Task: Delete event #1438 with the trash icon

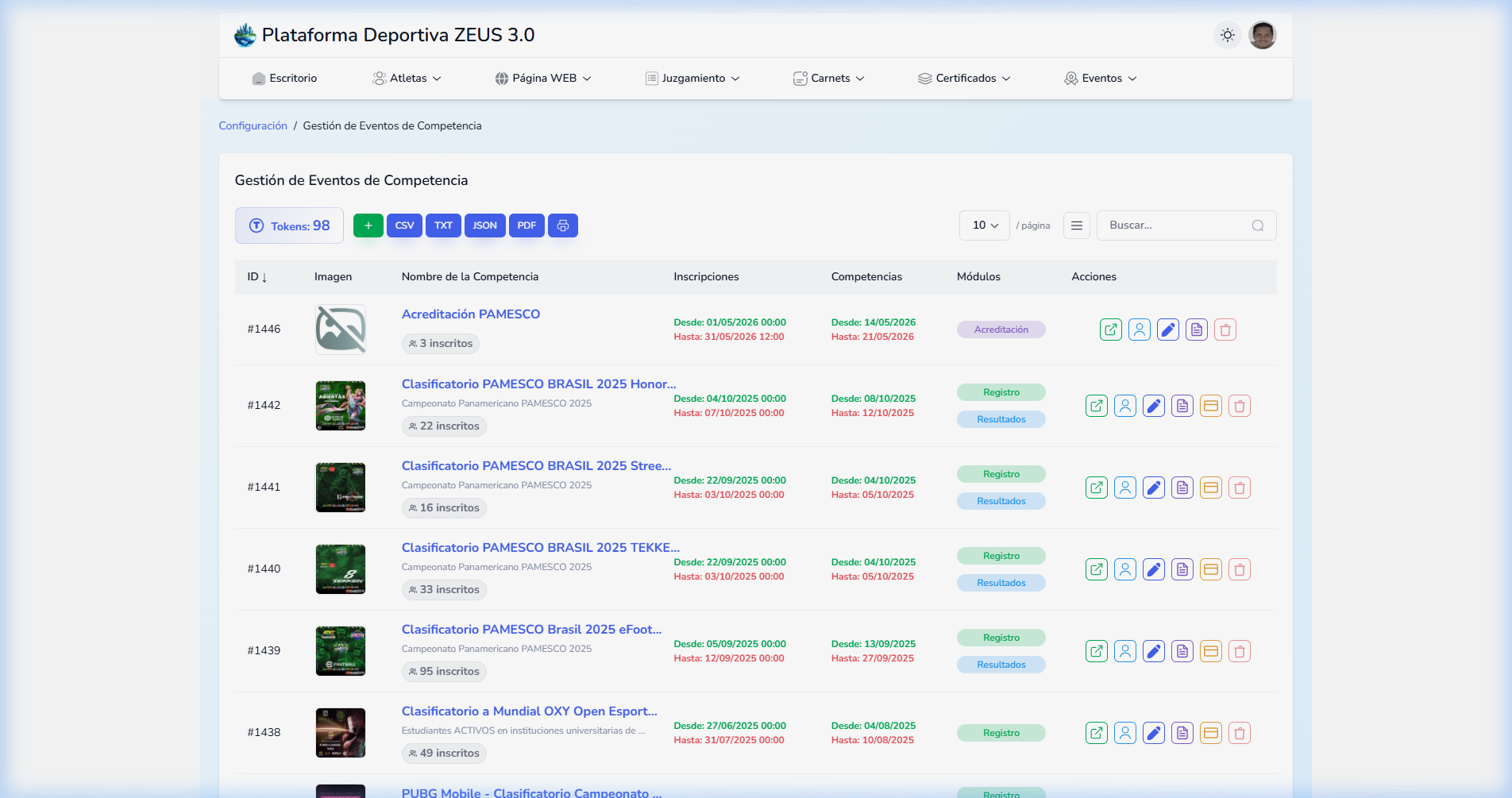Action: tap(1240, 733)
